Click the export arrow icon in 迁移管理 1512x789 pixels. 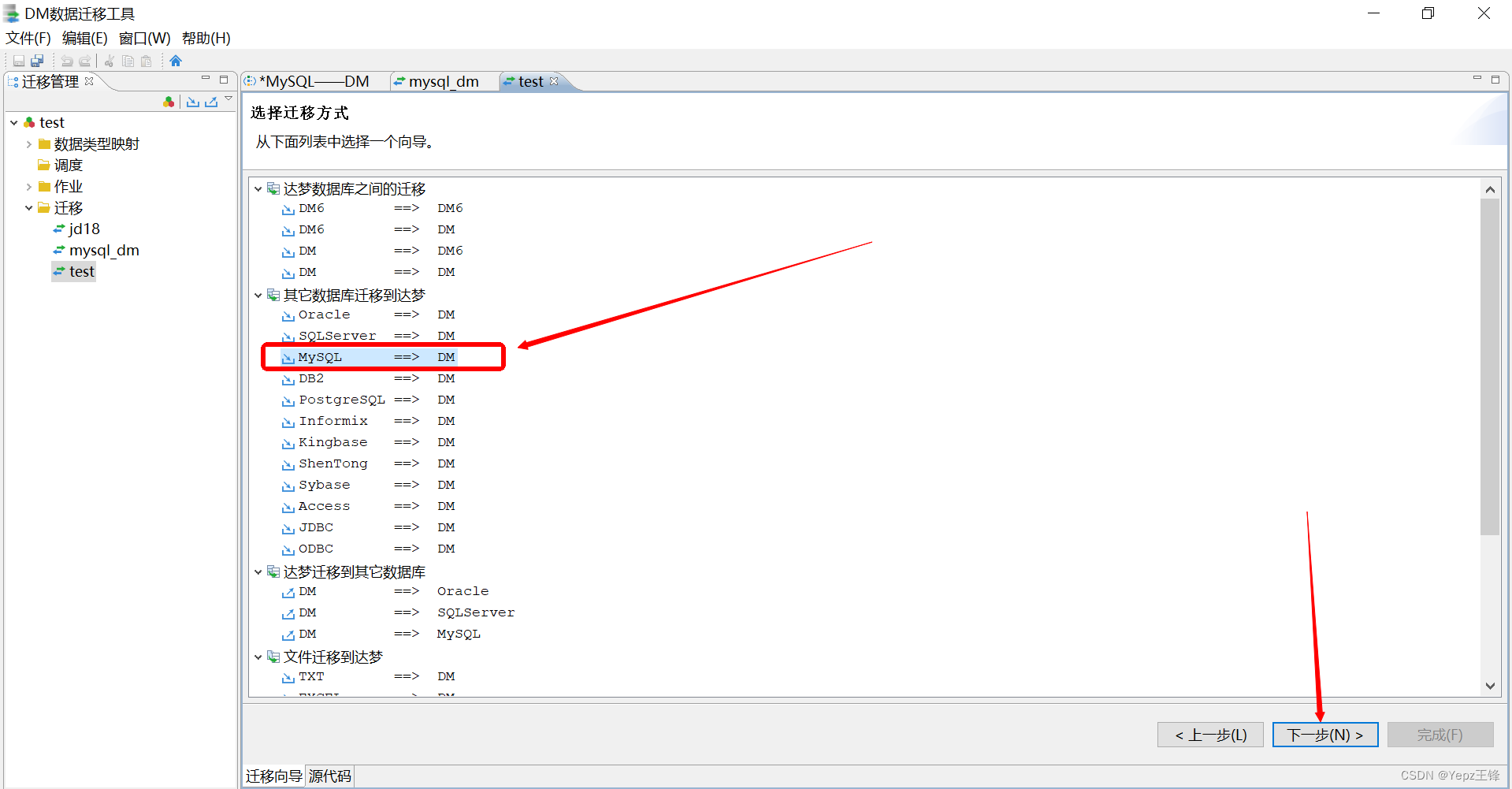[x=211, y=102]
